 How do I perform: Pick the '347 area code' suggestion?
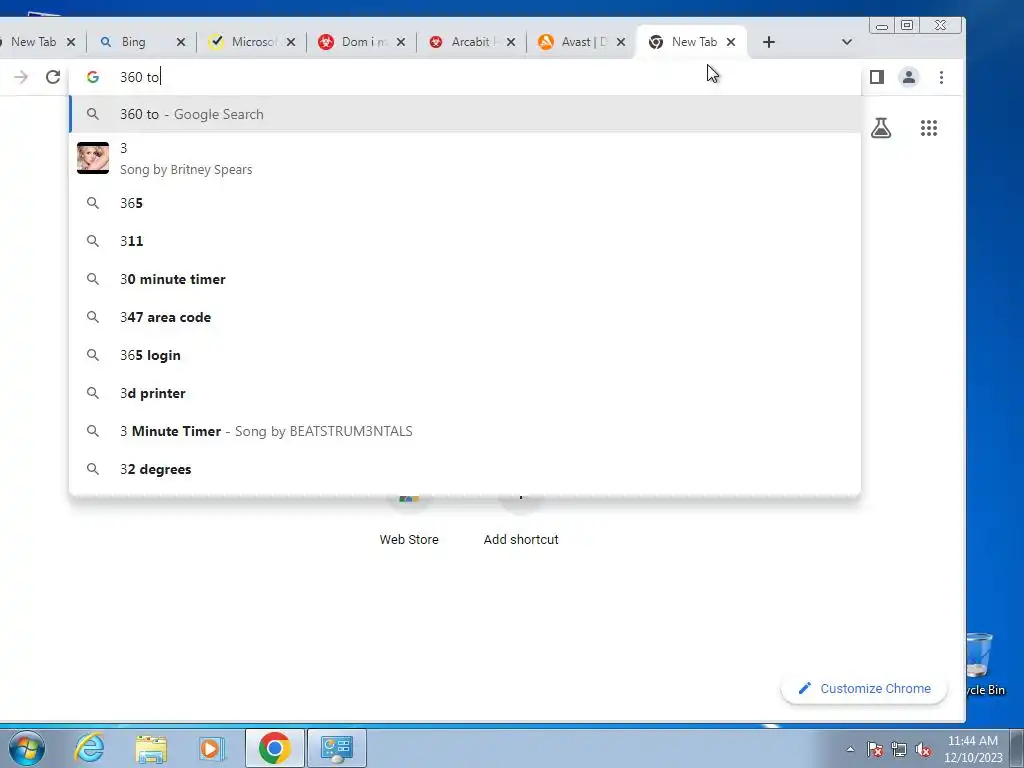[x=465, y=317]
